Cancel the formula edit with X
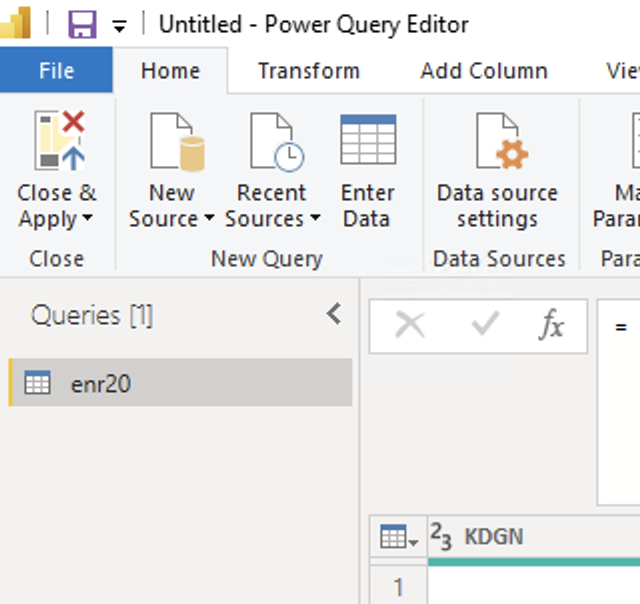The height and width of the screenshot is (604, 640). 410,325
